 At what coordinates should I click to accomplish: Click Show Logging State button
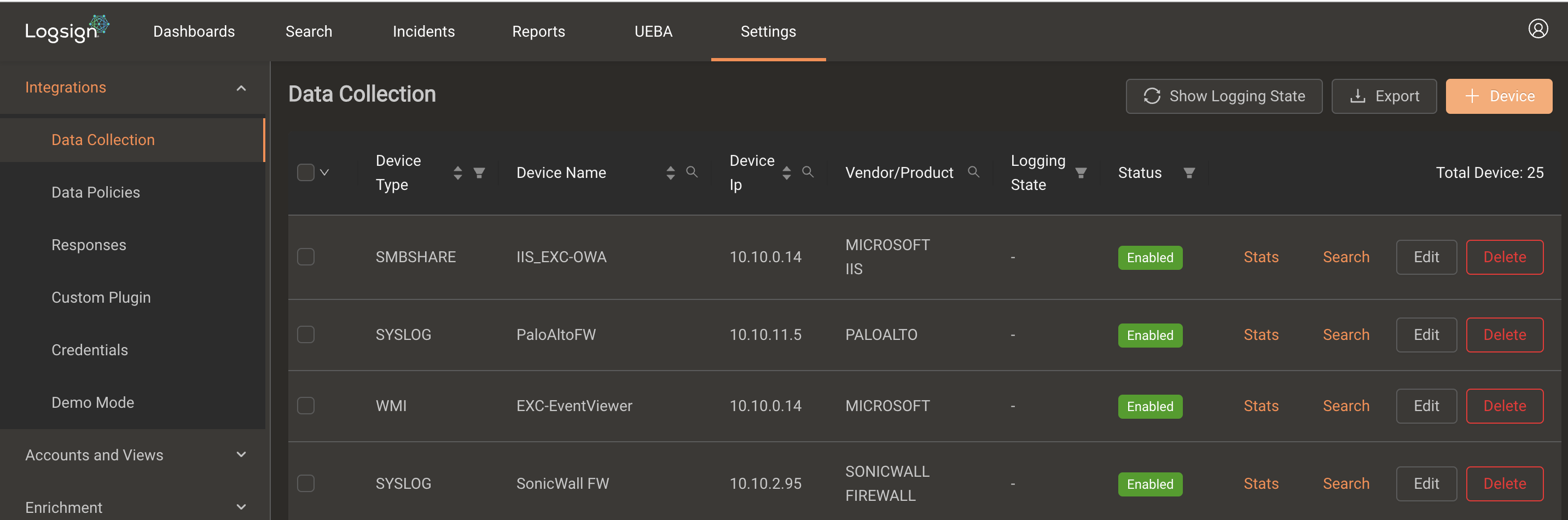pyautogui.click(x=1223, y=96)
